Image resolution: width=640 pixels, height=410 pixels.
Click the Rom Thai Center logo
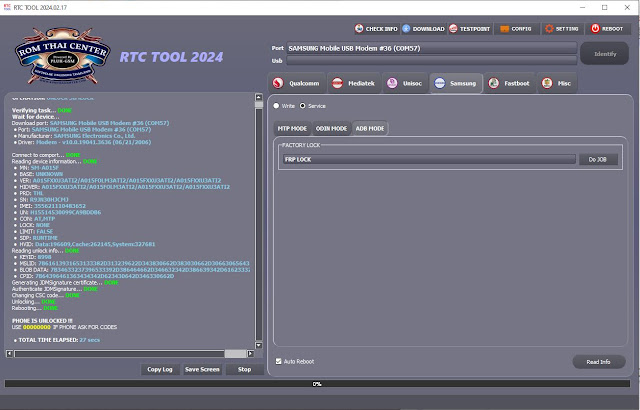(62, 55)
